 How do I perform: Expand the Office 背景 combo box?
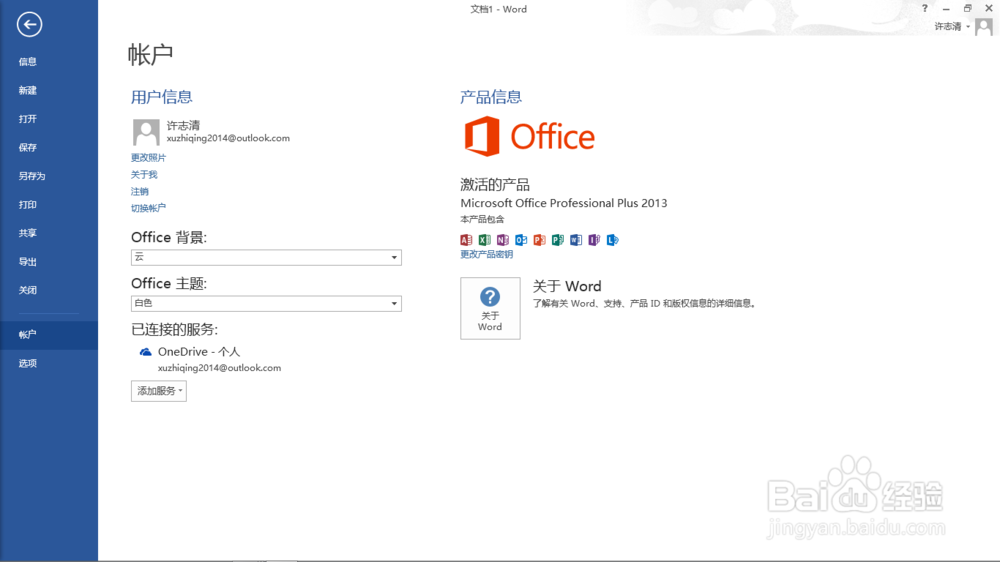pyautogui.click(x=266, y=257)
